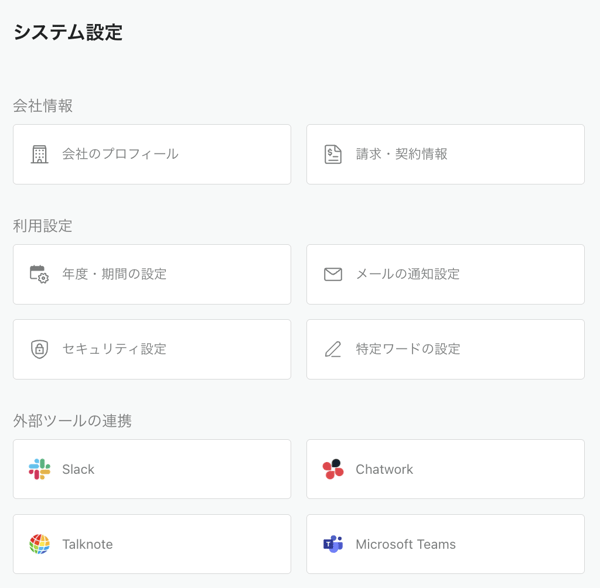This screenshot has width=600, height=588.
Task: Set up Microsoft Teams integration
Action: [x=445, y=544]
